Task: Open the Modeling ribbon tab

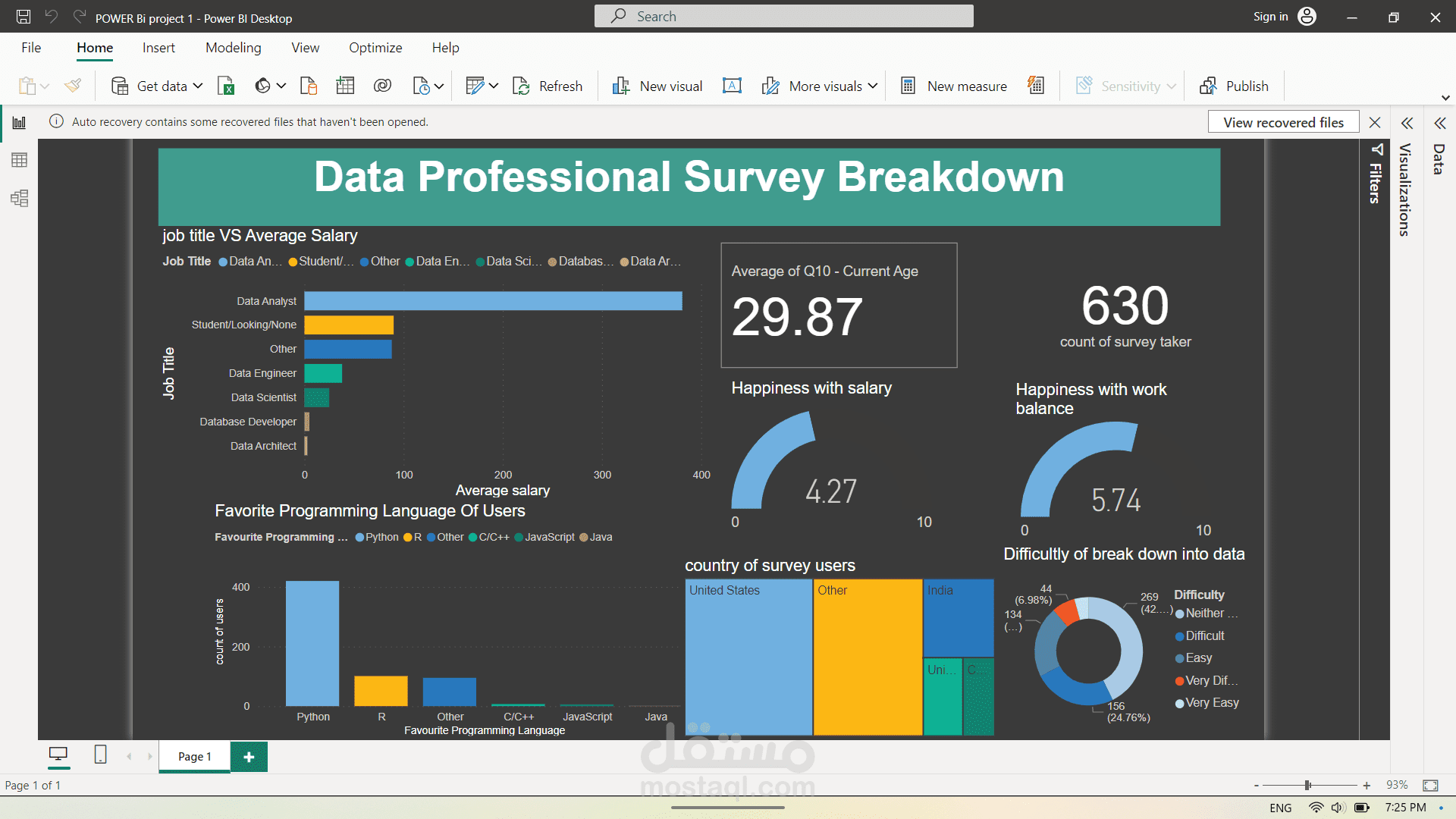Action: [233, 48]
